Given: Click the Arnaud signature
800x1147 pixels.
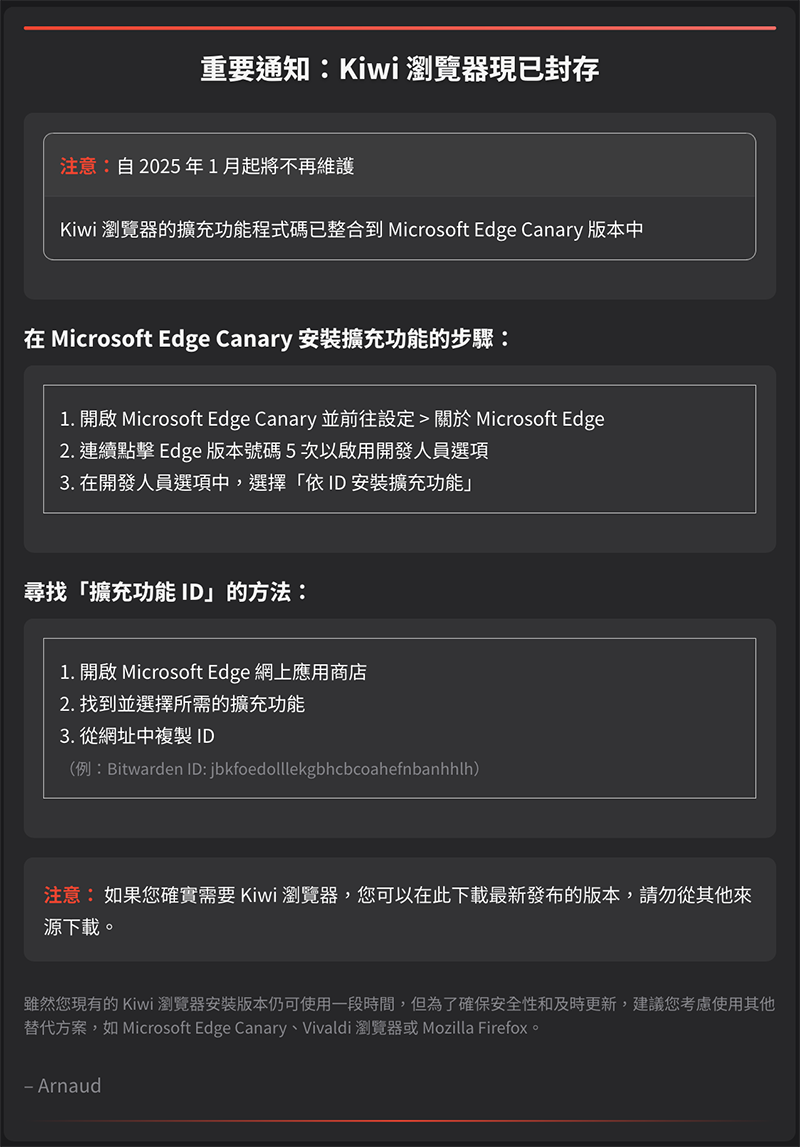Looking at the screenshot, I should click(63, 1086).
